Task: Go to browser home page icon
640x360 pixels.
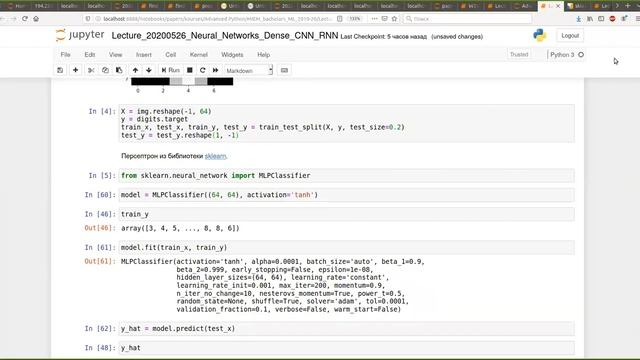Action: pyautogui.click(x=36, y=19)
